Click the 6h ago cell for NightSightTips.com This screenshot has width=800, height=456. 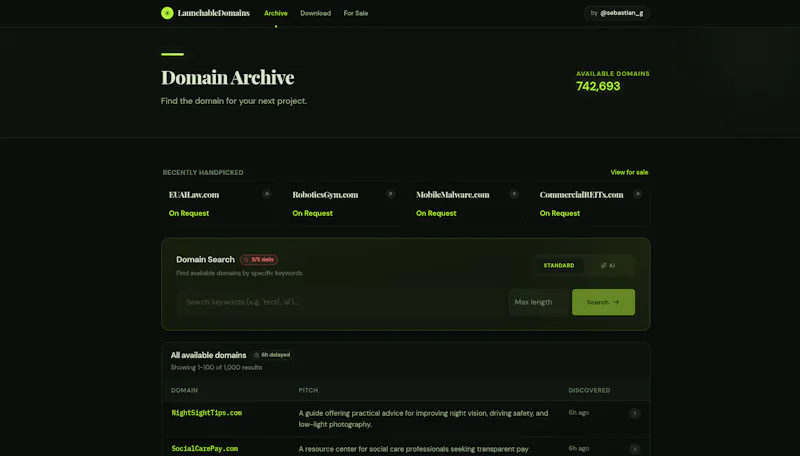click(x=579, y=413)
